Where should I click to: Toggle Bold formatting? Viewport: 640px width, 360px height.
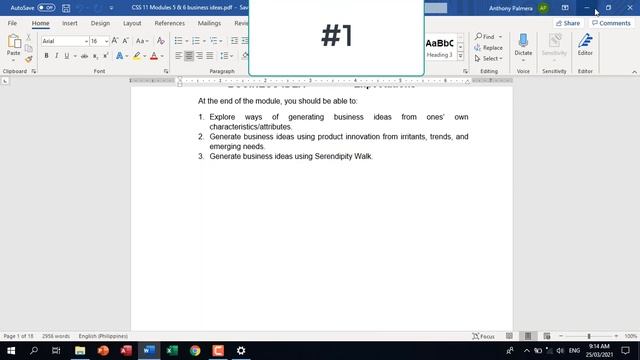coord(47,56)
